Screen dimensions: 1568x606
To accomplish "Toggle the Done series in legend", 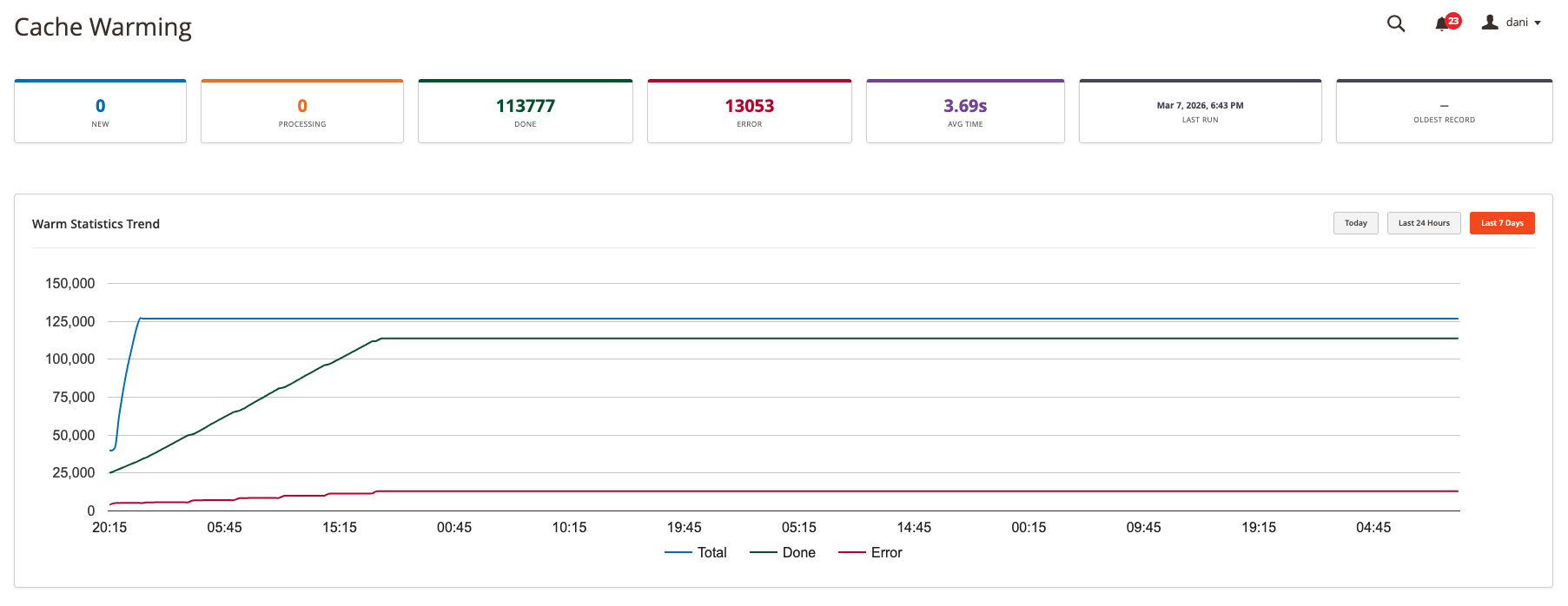I will (x=783, y=552).
